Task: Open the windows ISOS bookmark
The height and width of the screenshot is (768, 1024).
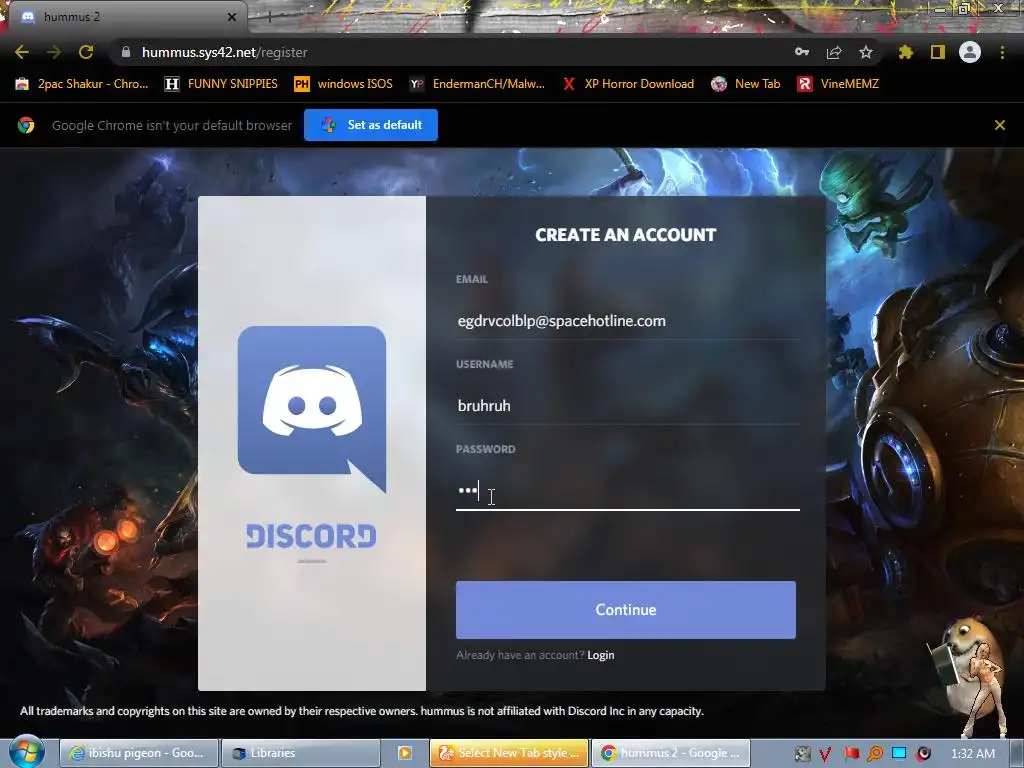Action: click(x=344, y=84)
